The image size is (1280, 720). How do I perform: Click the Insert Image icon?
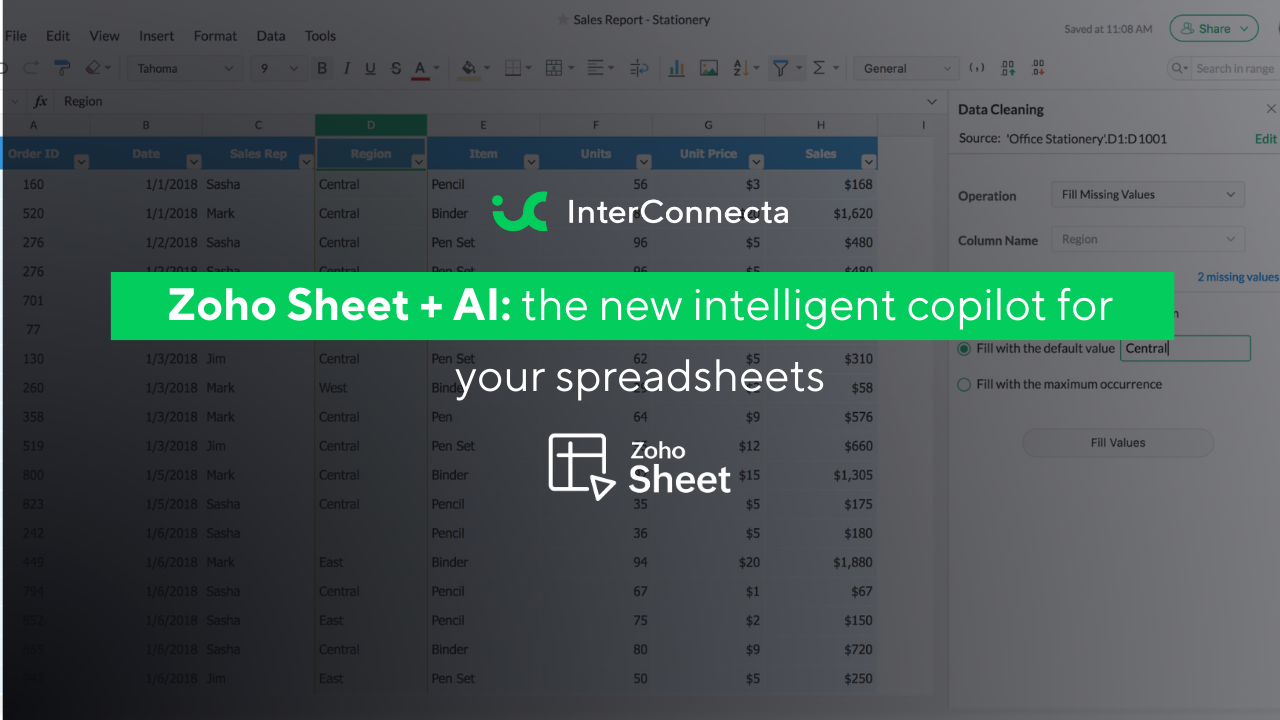click(x=709, y=68)
